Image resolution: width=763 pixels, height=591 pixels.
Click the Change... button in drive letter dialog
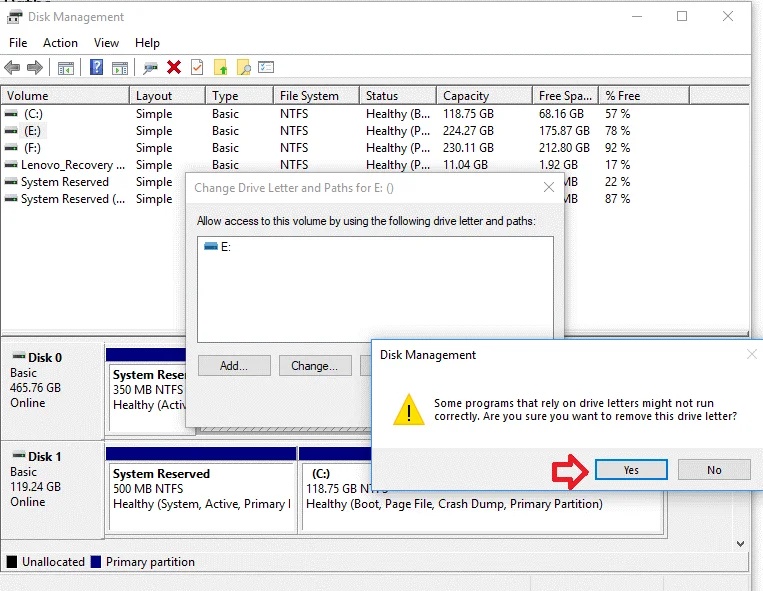coord(315,366)
